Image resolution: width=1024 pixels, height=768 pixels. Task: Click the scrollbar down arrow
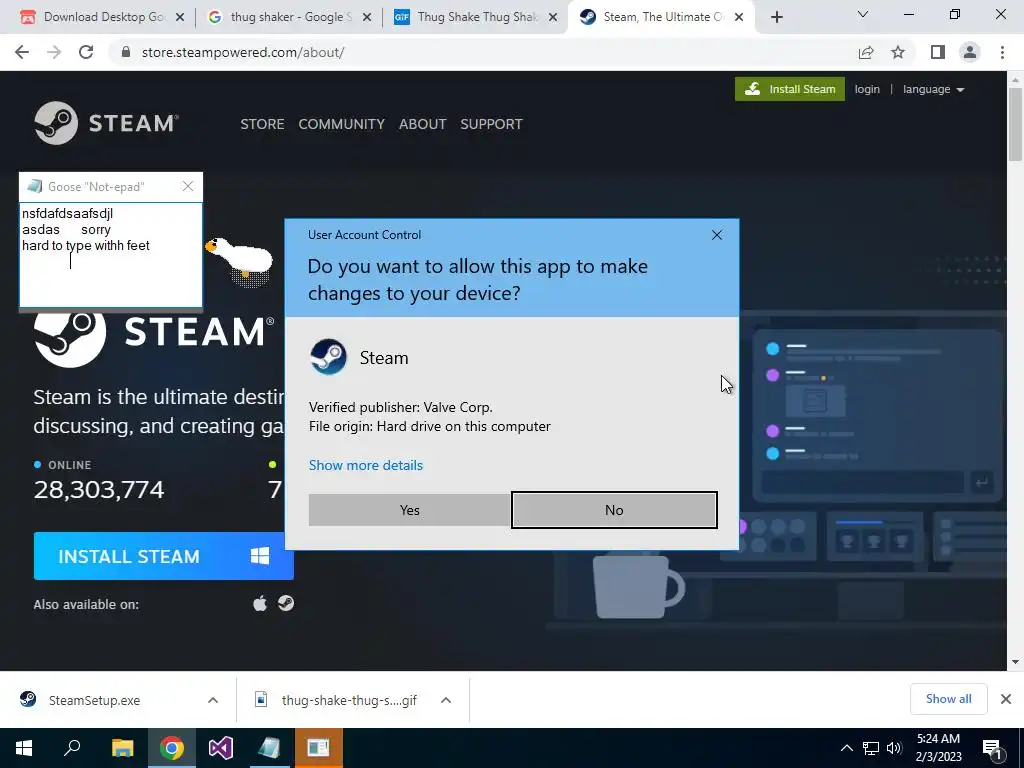(x=1015, y=662)
